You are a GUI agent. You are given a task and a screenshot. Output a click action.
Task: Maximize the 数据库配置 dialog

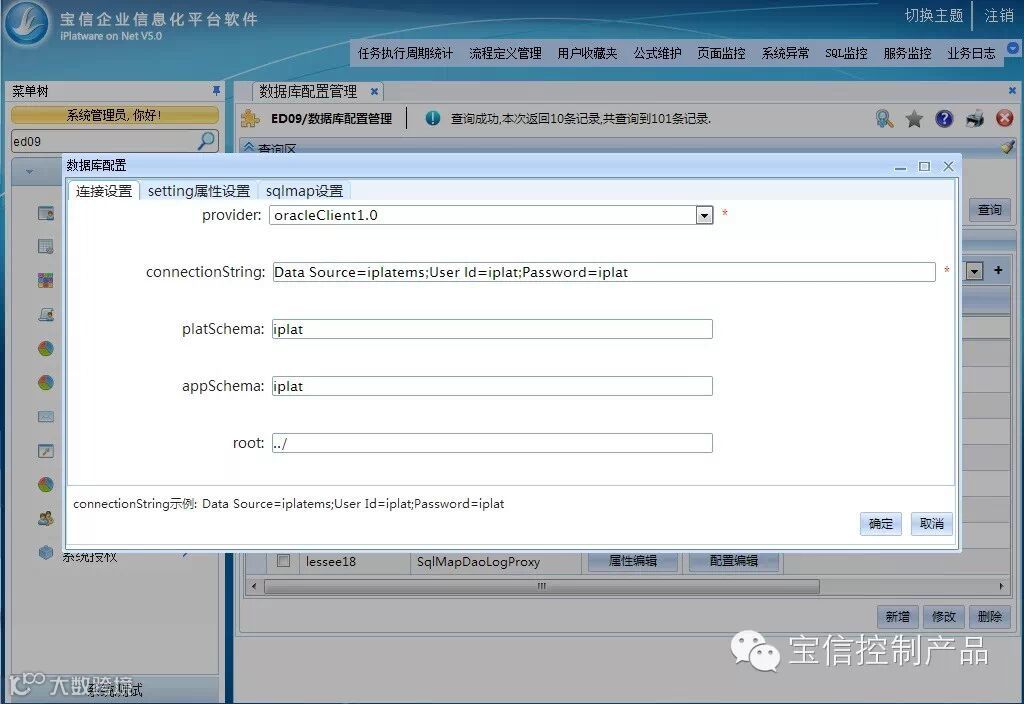pyautogui.click(x=924, y=167)
